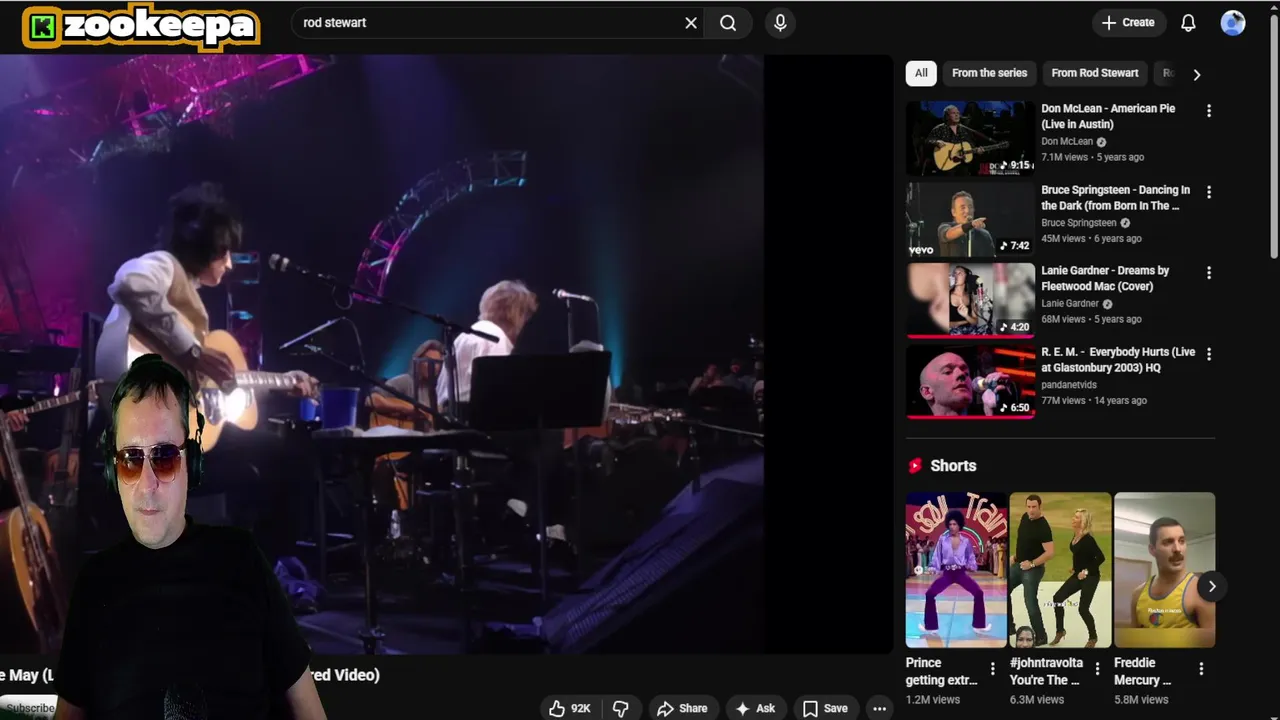Visit the Lanie Gardner channel name
Screen dimensions: 1280x720
click(1070, 304)
